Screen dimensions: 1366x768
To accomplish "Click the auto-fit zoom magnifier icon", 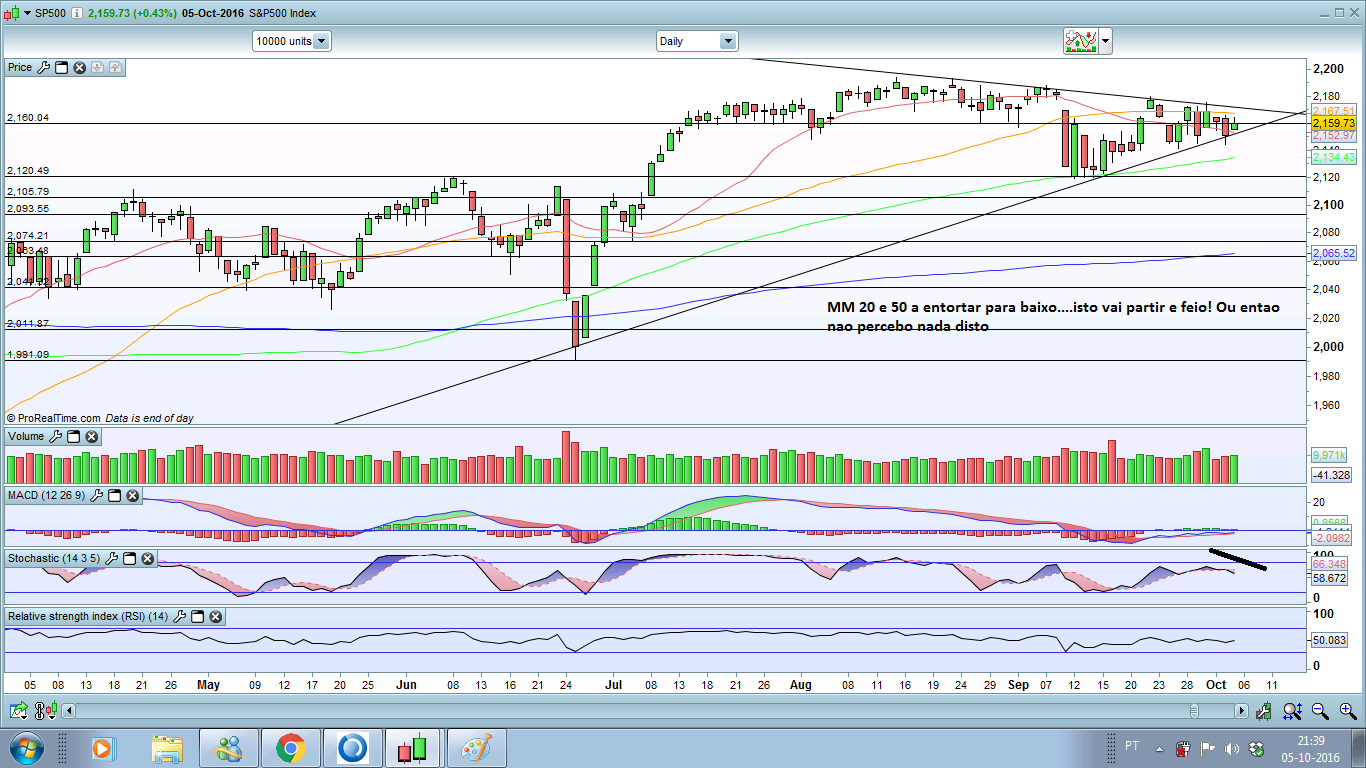I will [x=1292, y=711].
